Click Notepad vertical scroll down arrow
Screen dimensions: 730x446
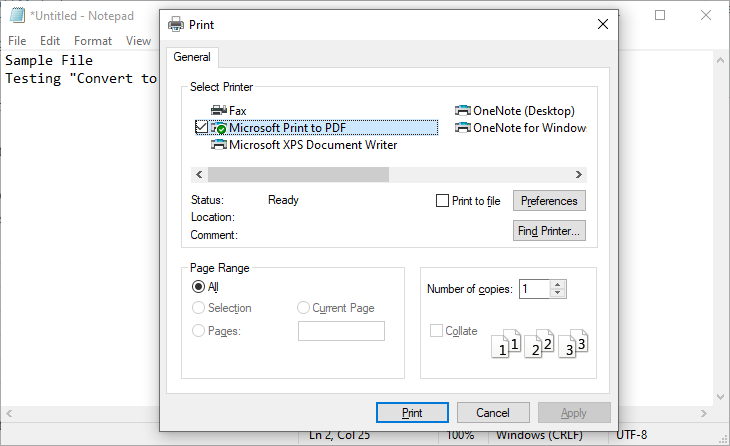tap(720, 397)
